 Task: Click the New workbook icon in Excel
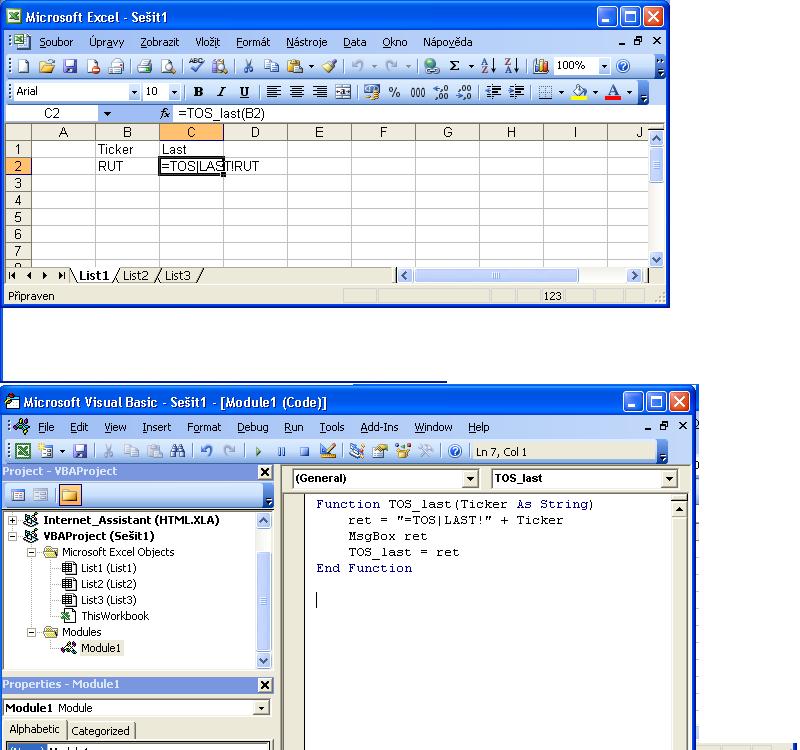click(23, 66)
